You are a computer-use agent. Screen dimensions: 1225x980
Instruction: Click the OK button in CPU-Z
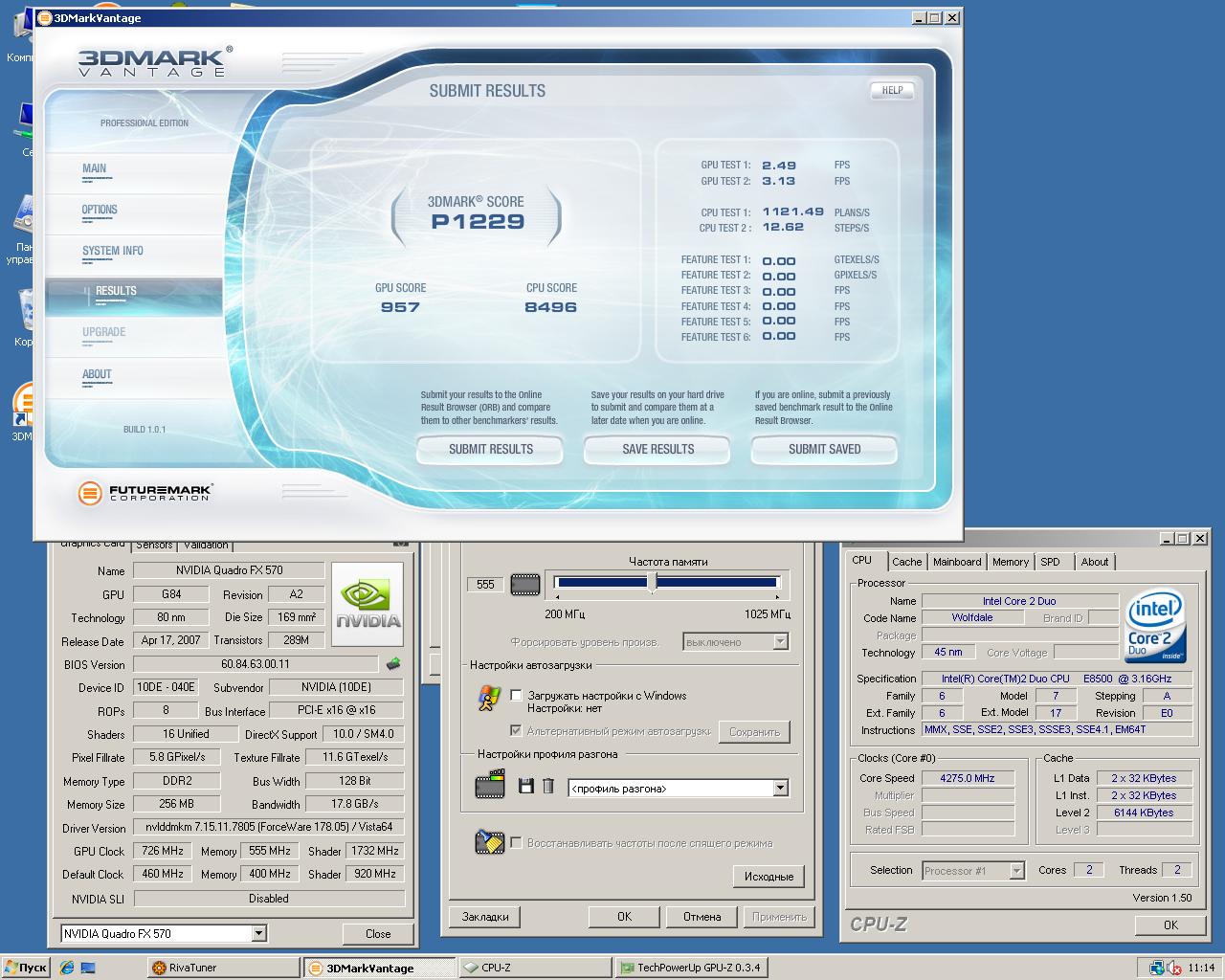coord(1170,924)
